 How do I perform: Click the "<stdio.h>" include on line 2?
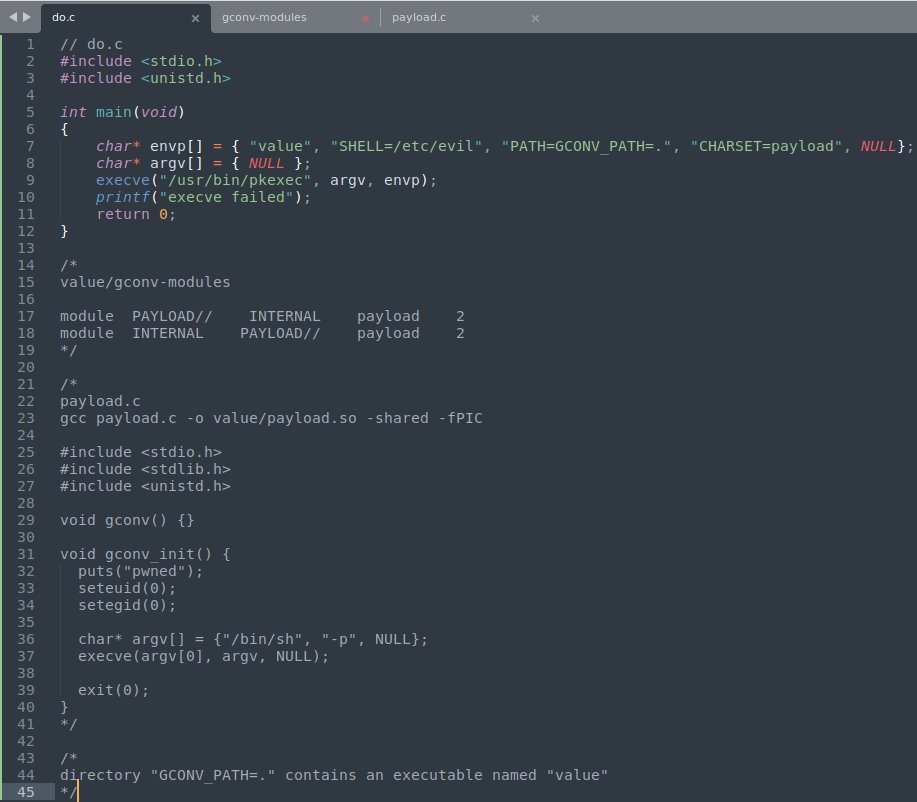coord(181,61)
